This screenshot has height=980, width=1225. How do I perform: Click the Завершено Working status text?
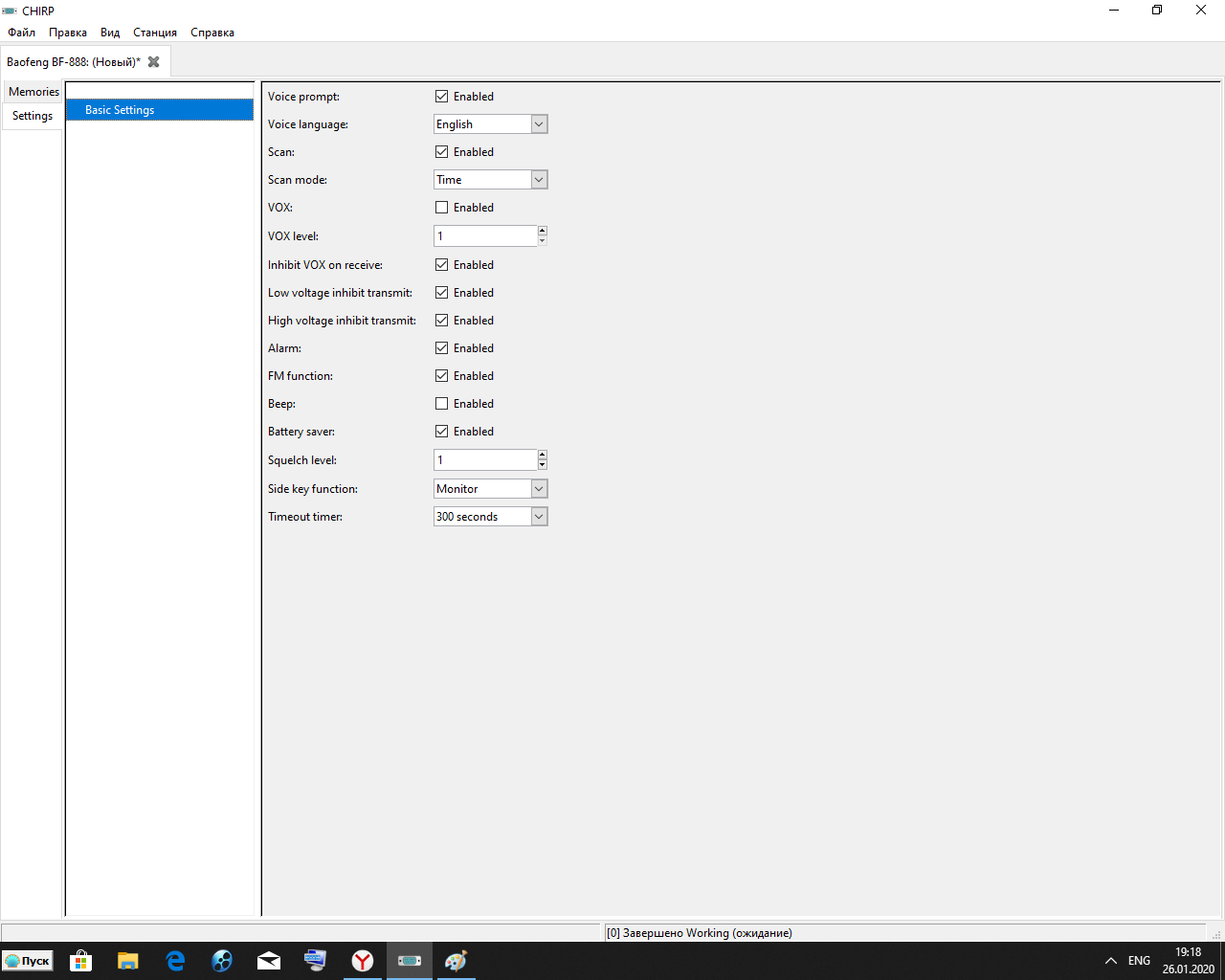pos(699,933)
